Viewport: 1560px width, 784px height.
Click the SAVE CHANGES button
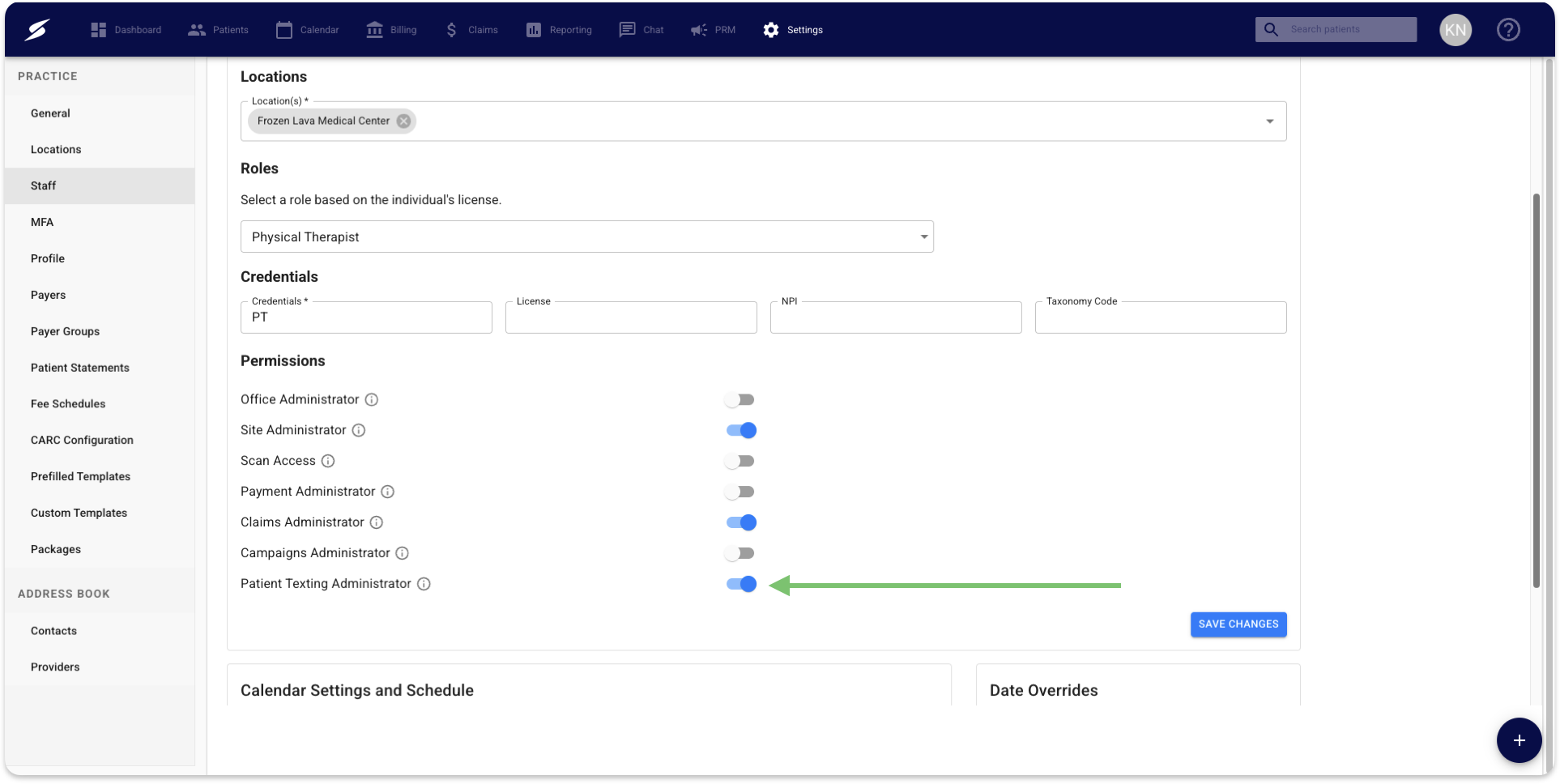[x=1238, y=624]
